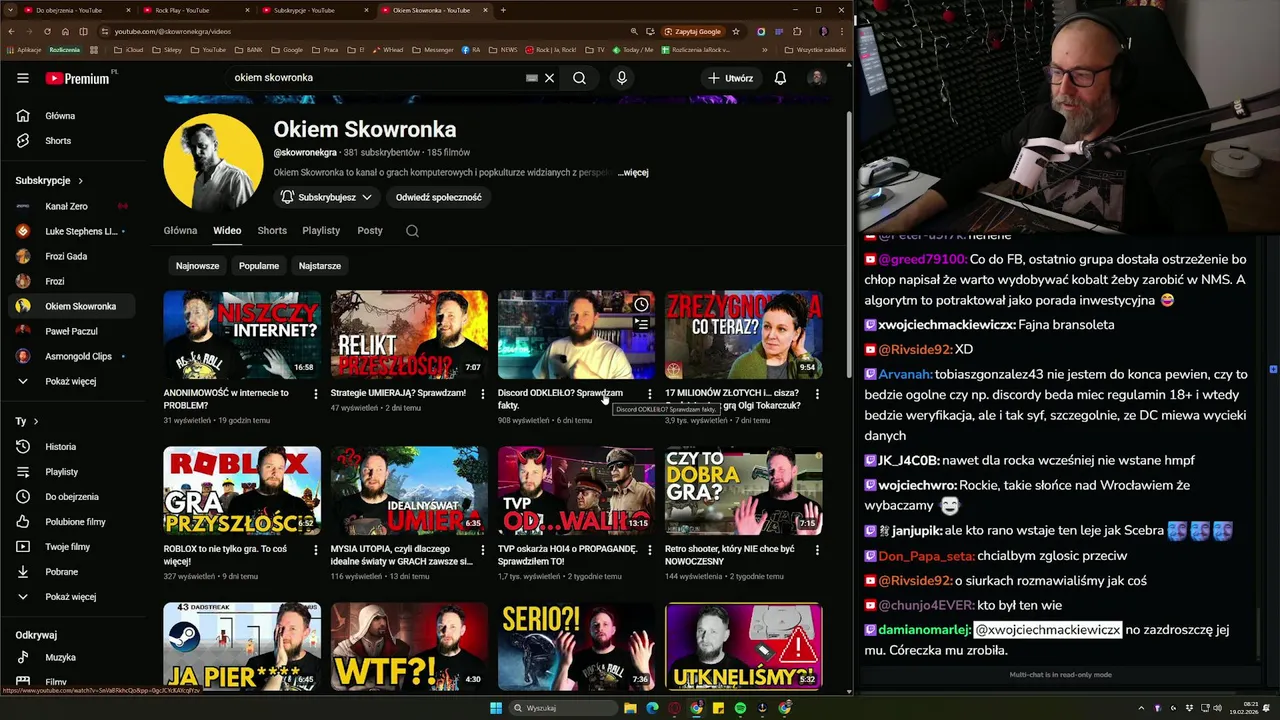Screen dimensions: 1280x720
Task: Expand channel description with ...więcej
Action: point(633,172)
